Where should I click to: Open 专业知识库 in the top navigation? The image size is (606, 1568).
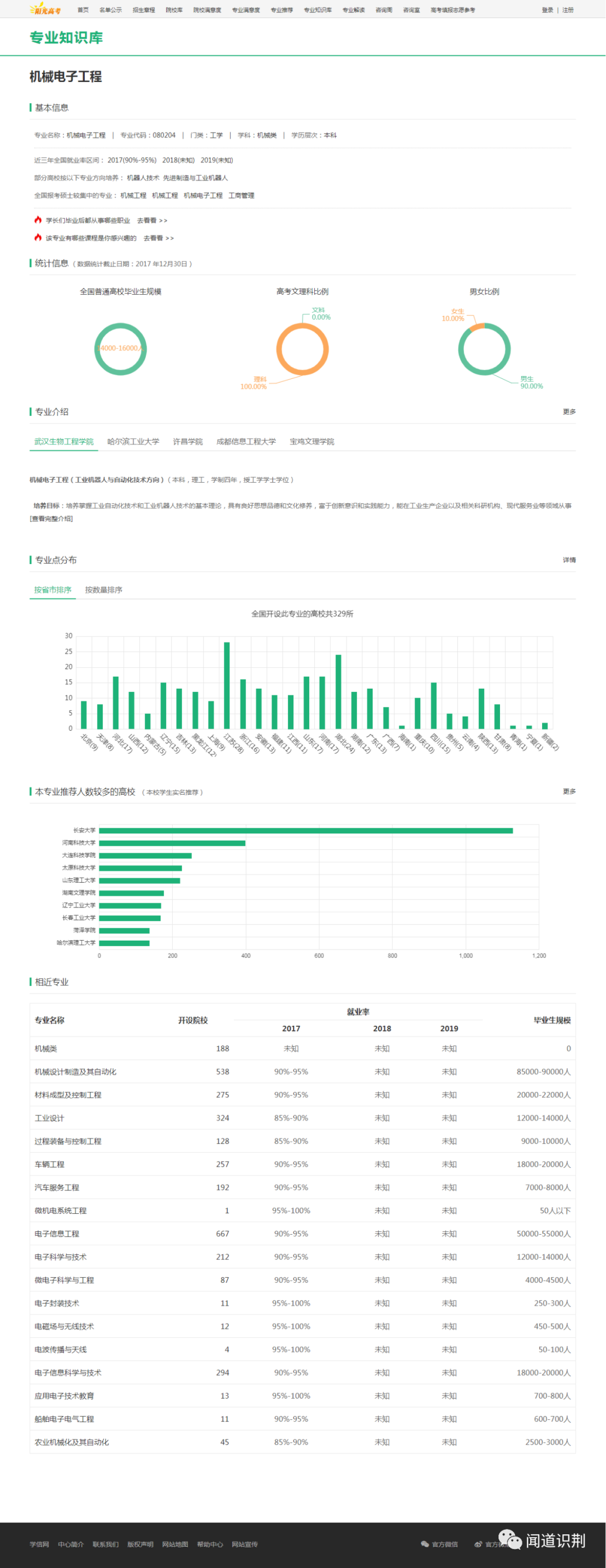(318, 10)
